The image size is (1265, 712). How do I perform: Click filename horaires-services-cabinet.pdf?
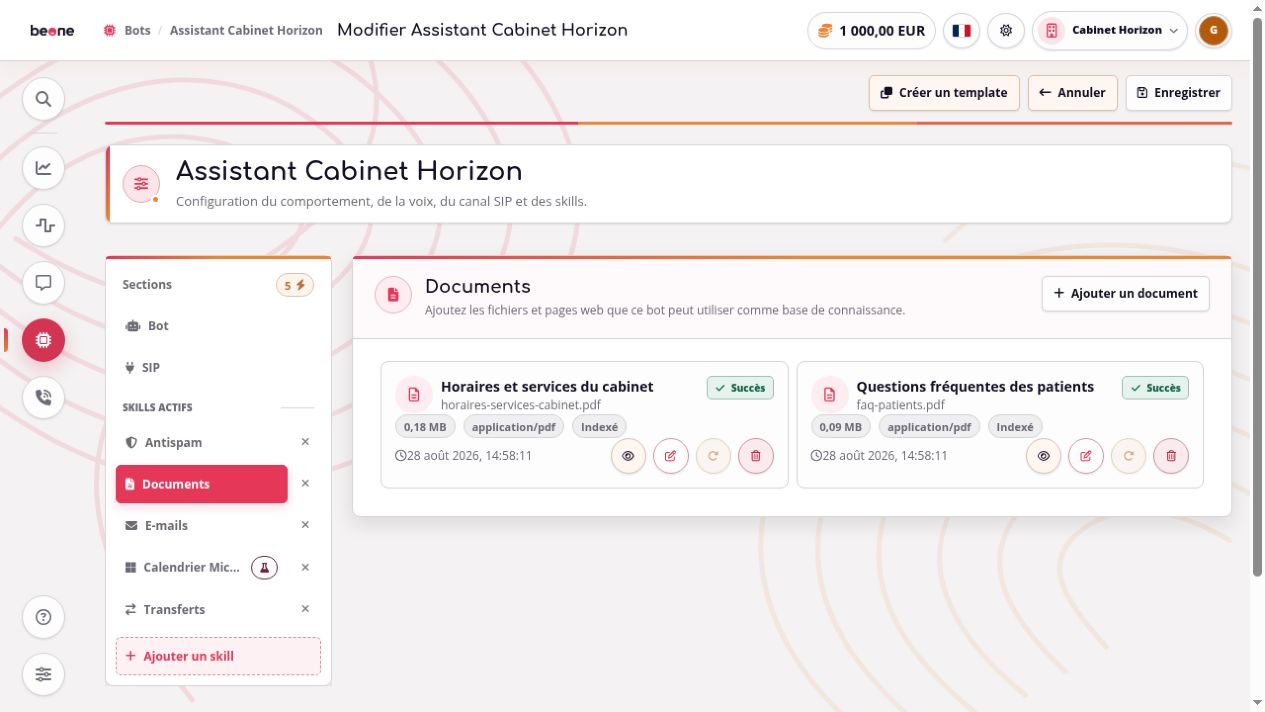tap(521, 405)
